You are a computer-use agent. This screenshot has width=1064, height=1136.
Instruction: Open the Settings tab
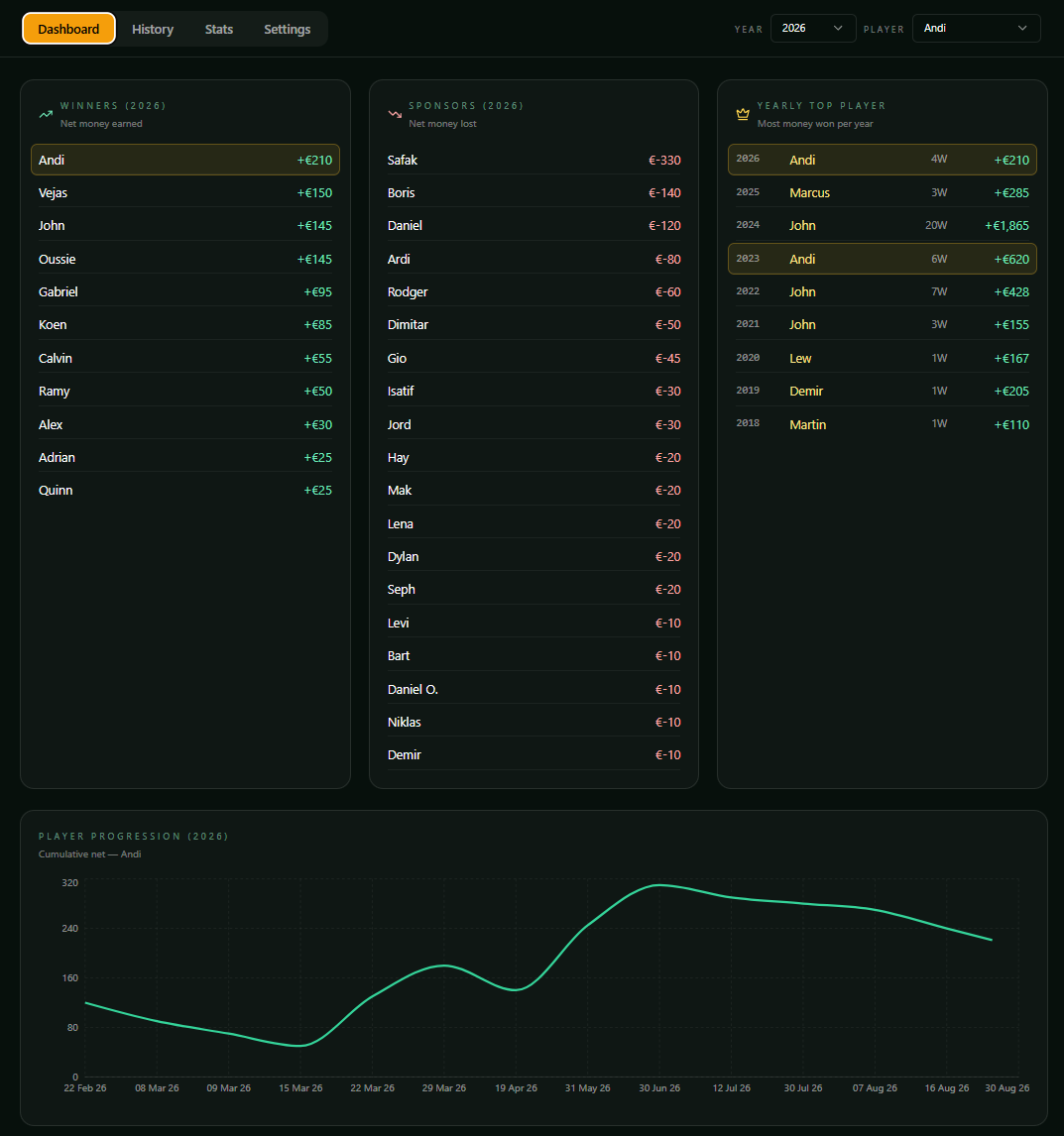(x=287, y=29)
